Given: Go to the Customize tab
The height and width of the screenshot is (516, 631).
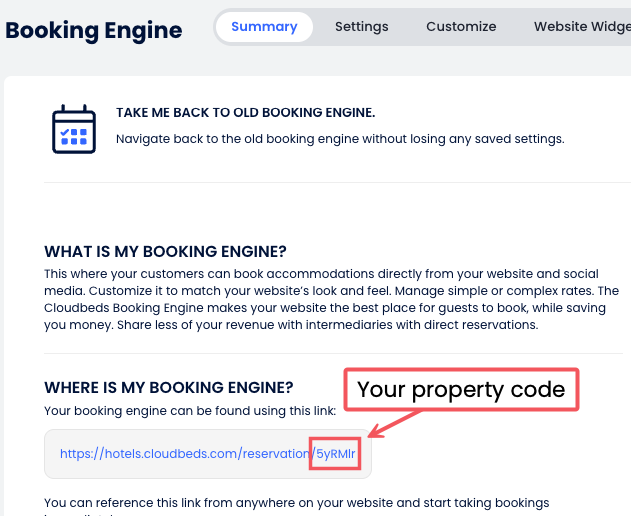Looking at the screenshot, I should click(x=461, y=27).
